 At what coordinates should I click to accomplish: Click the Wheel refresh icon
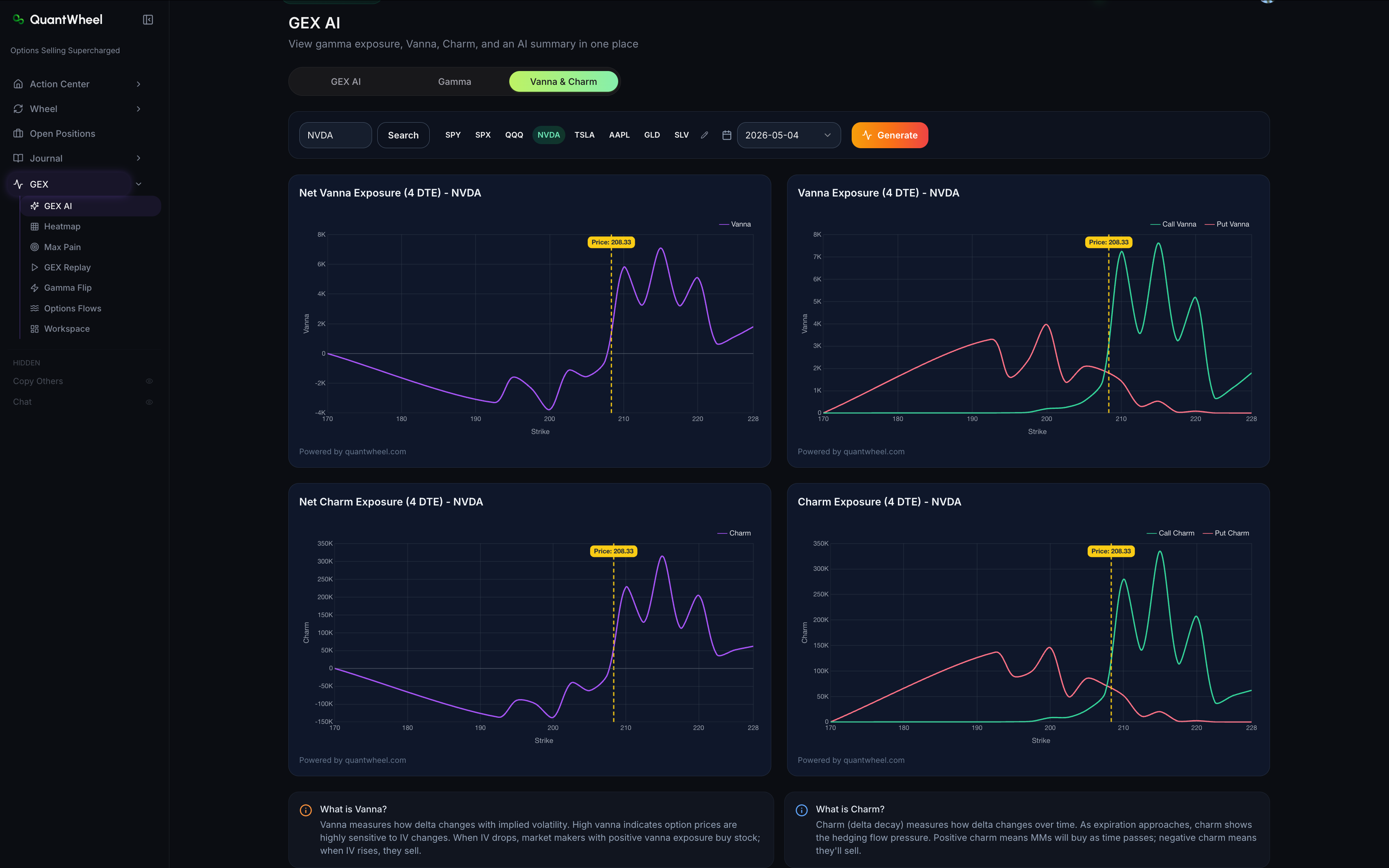coord(18,109)
